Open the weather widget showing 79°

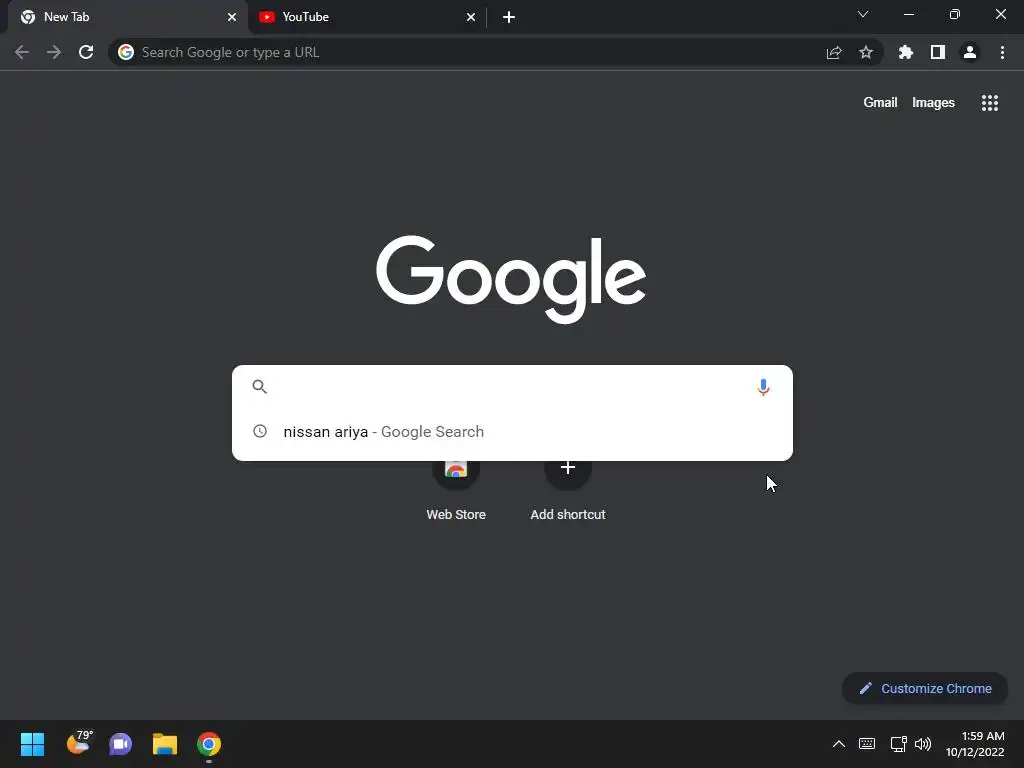tap(80, 743)
